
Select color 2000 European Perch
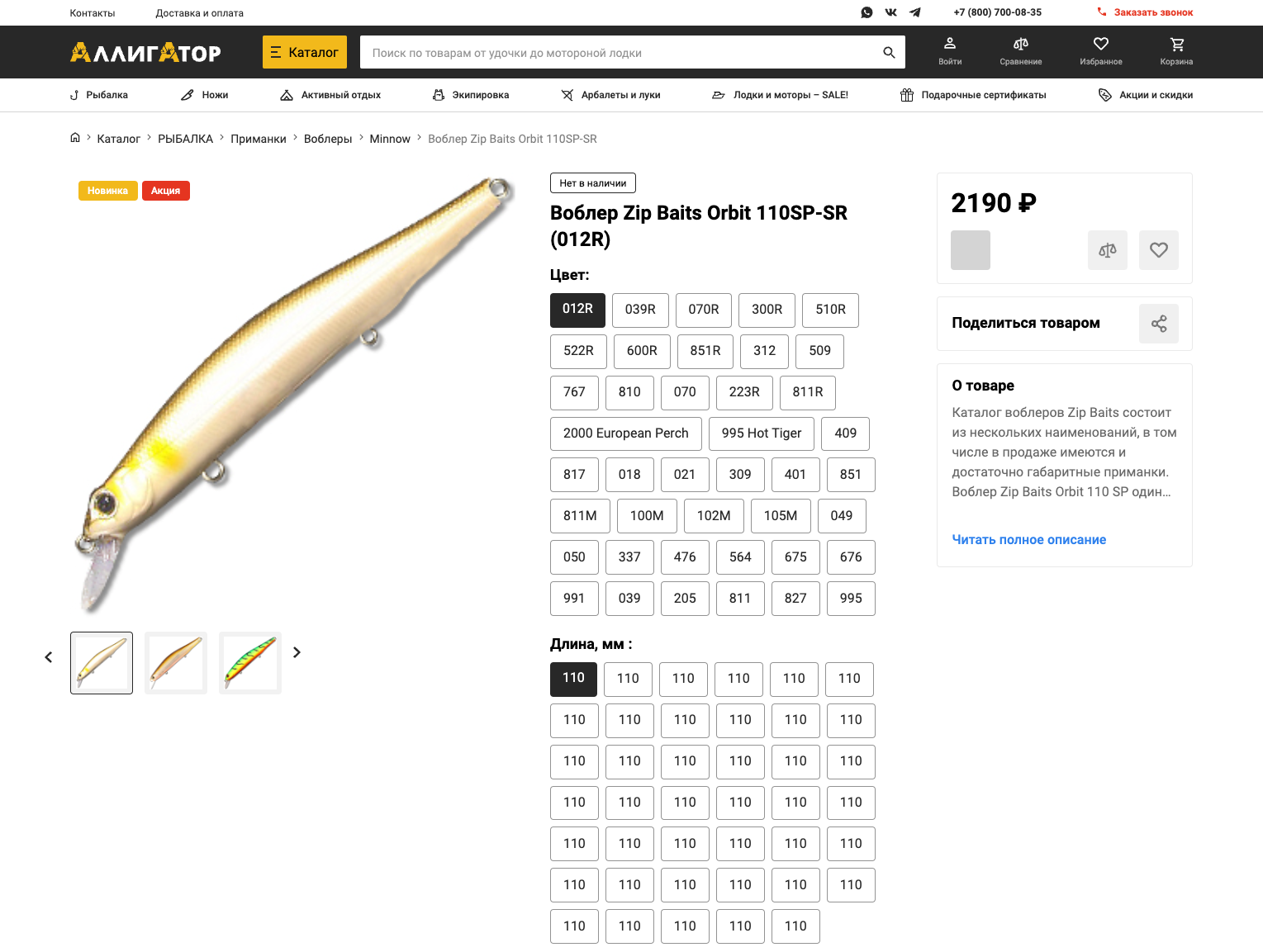tap(625, 433)
